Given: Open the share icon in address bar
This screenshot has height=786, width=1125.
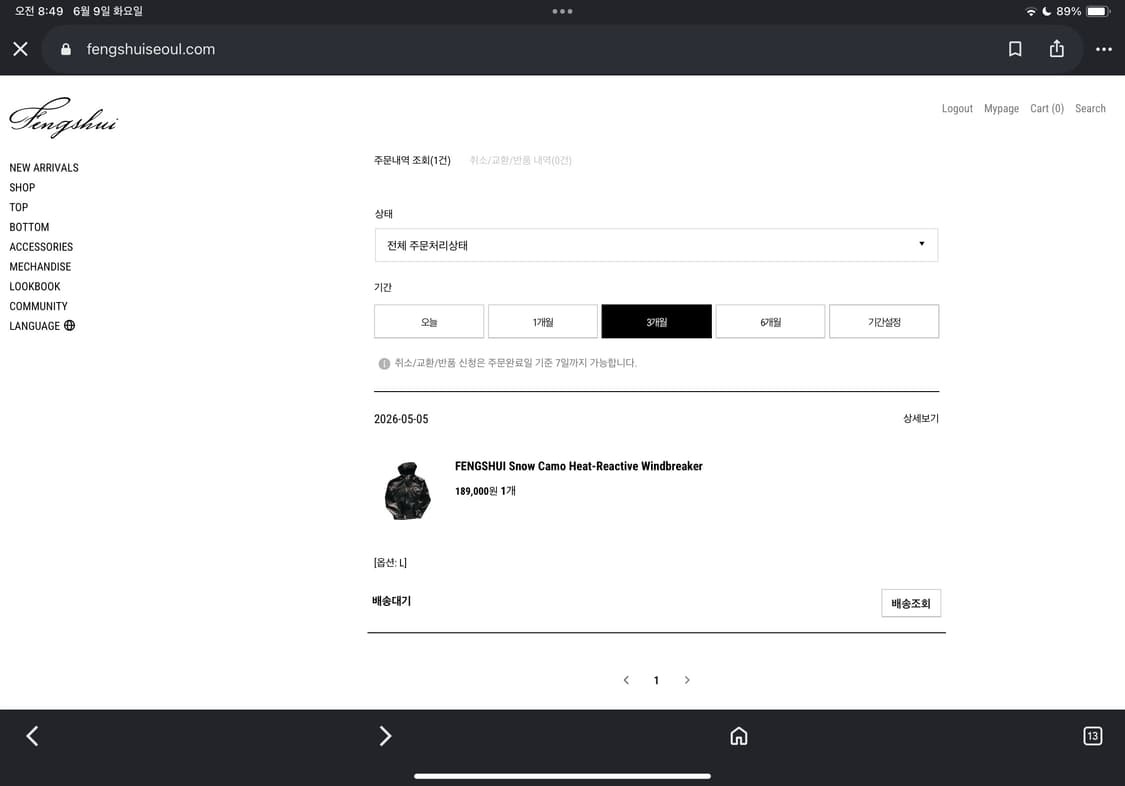Looking at the screenshot, I should point(1056,48).
